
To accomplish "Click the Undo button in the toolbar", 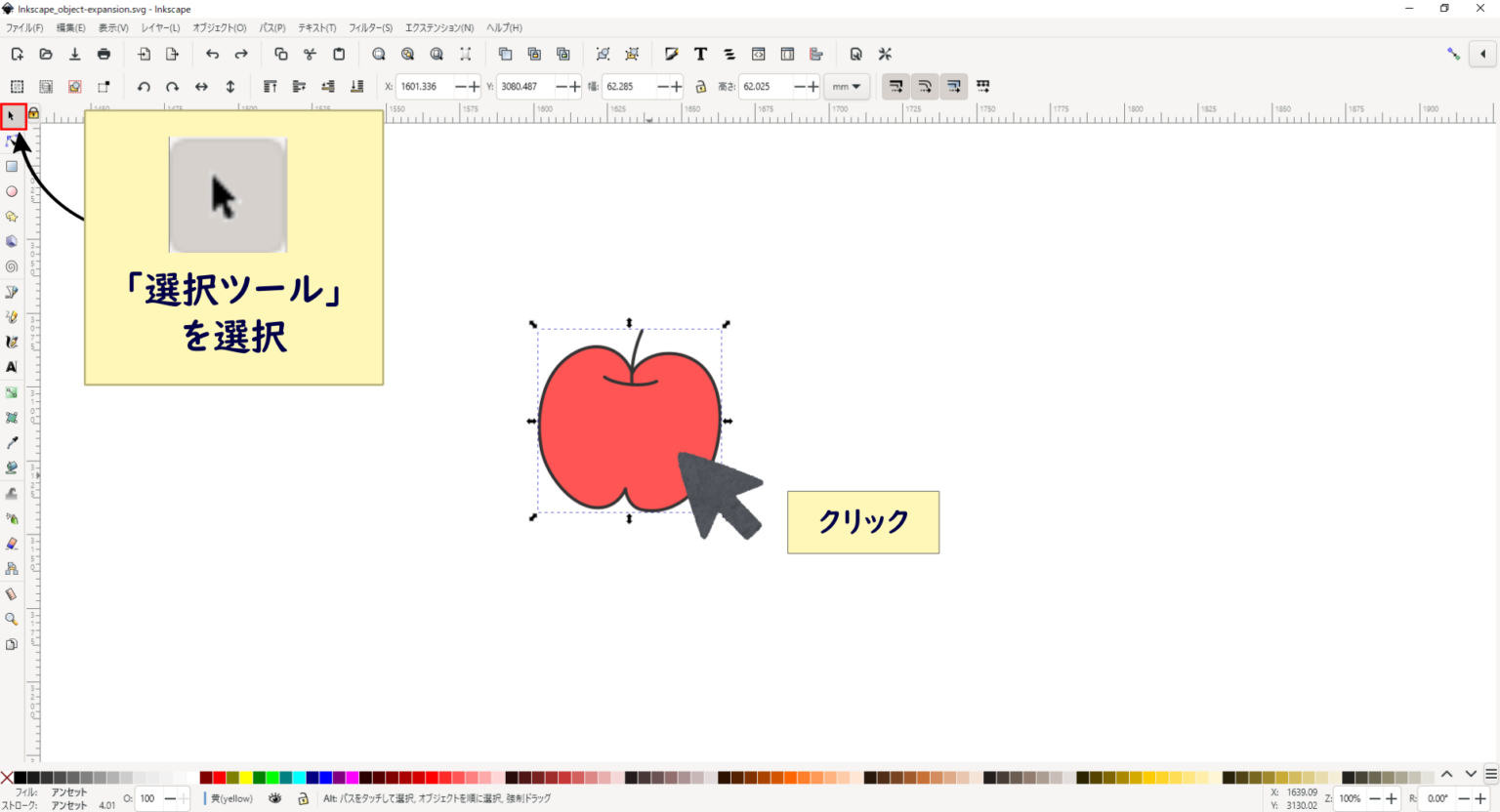I will pyautogui.click(x=213, y=54).
